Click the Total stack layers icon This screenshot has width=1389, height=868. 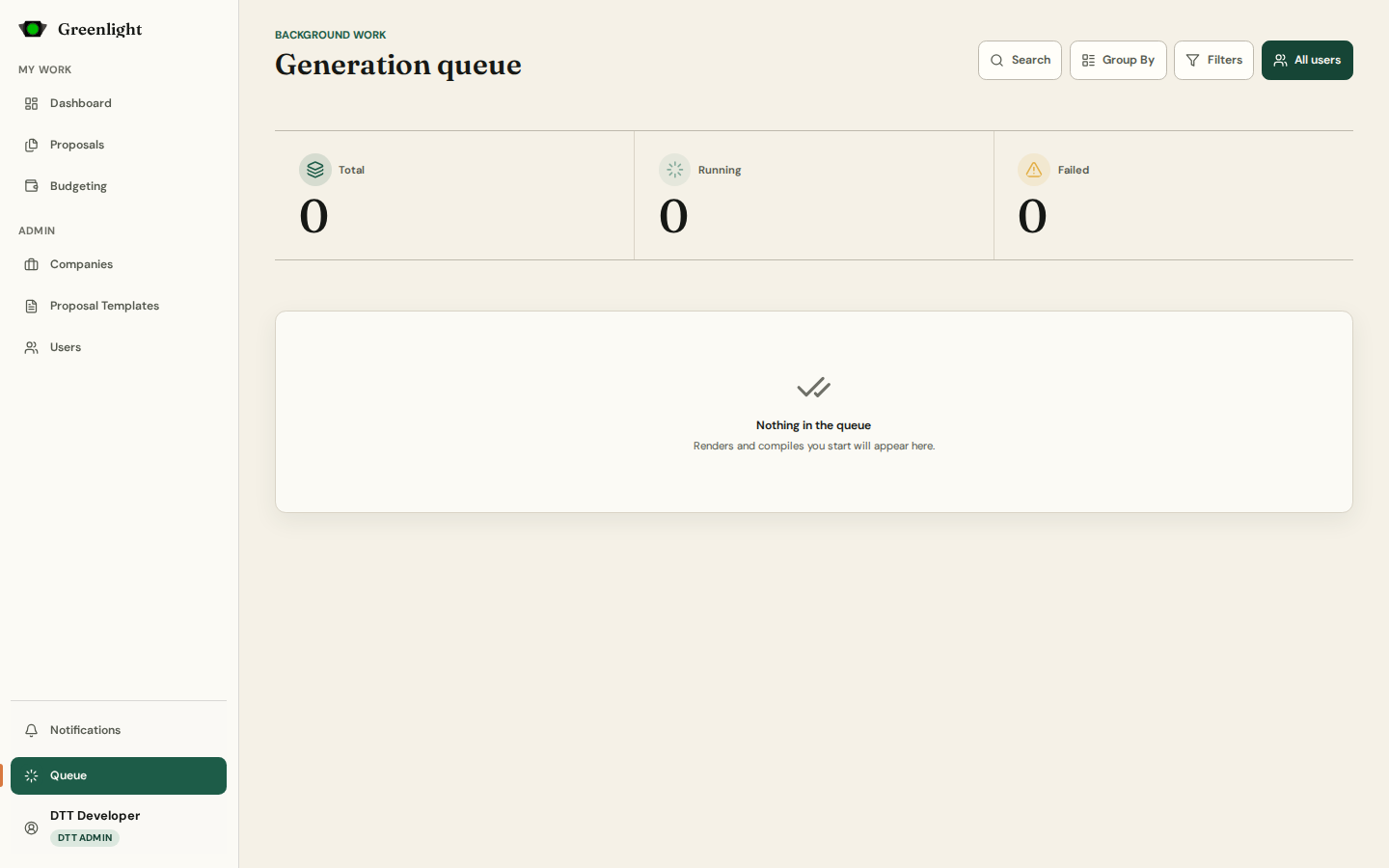tap(315, 170)
